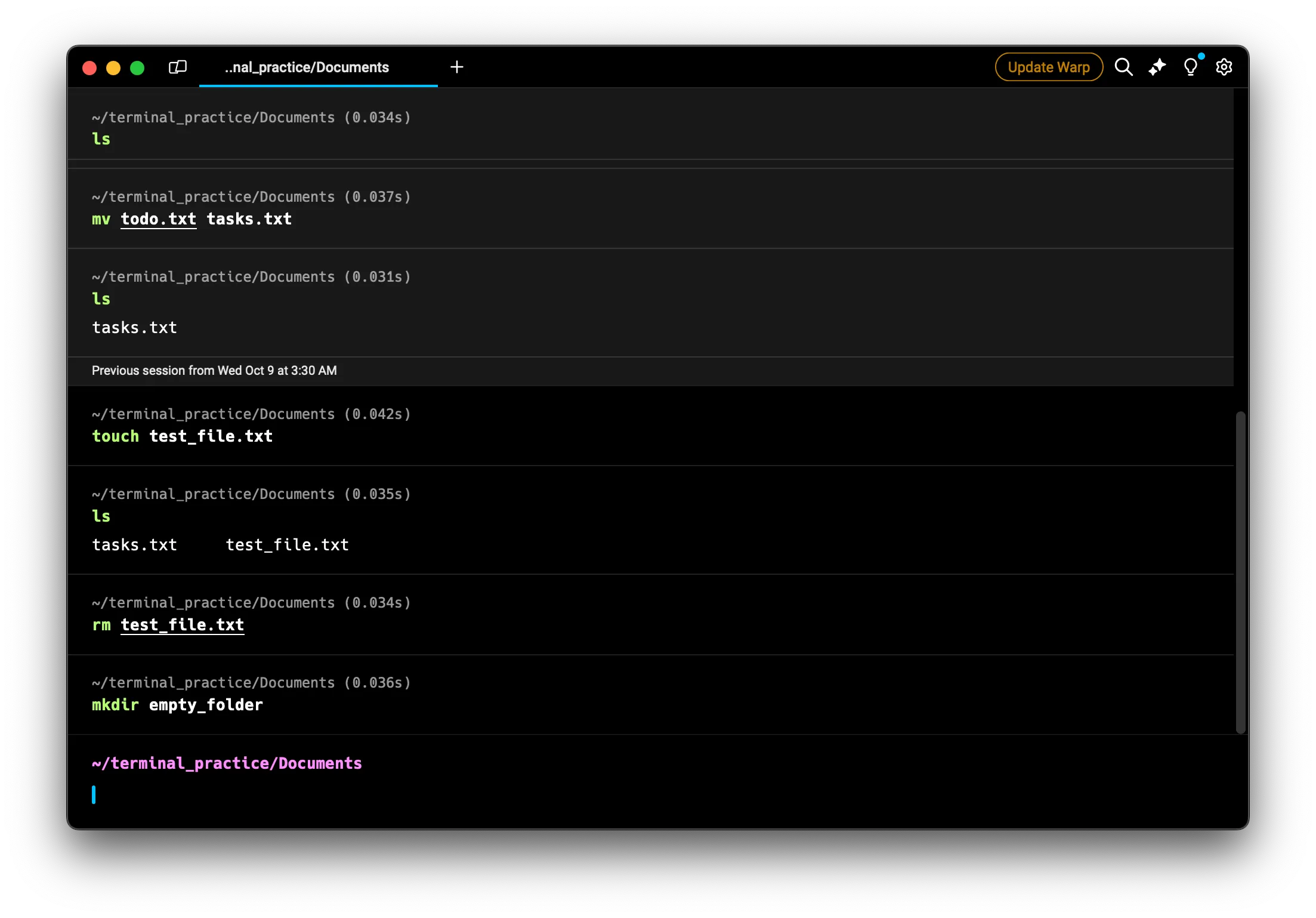
Task: Click the Previous session banner
Action: [214, 371]
